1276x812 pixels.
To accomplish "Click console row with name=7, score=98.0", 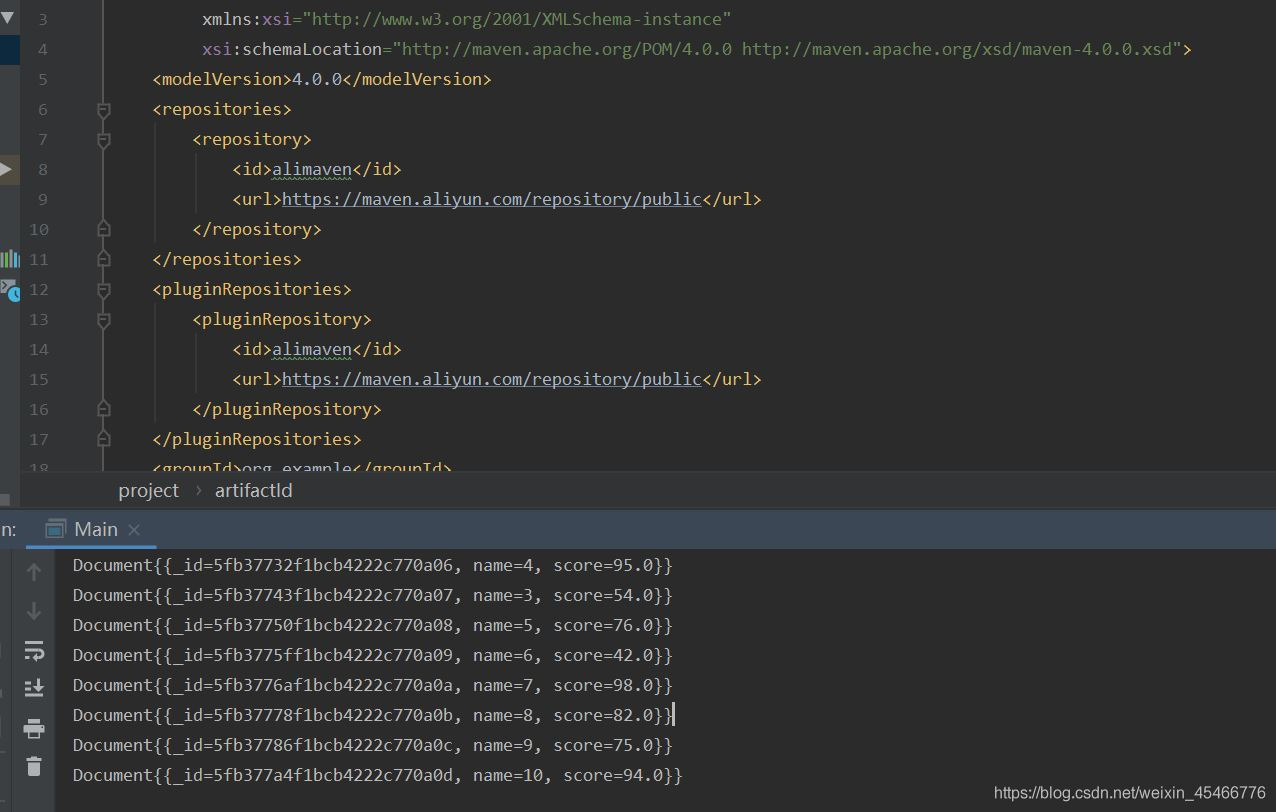I will [372, 685].
